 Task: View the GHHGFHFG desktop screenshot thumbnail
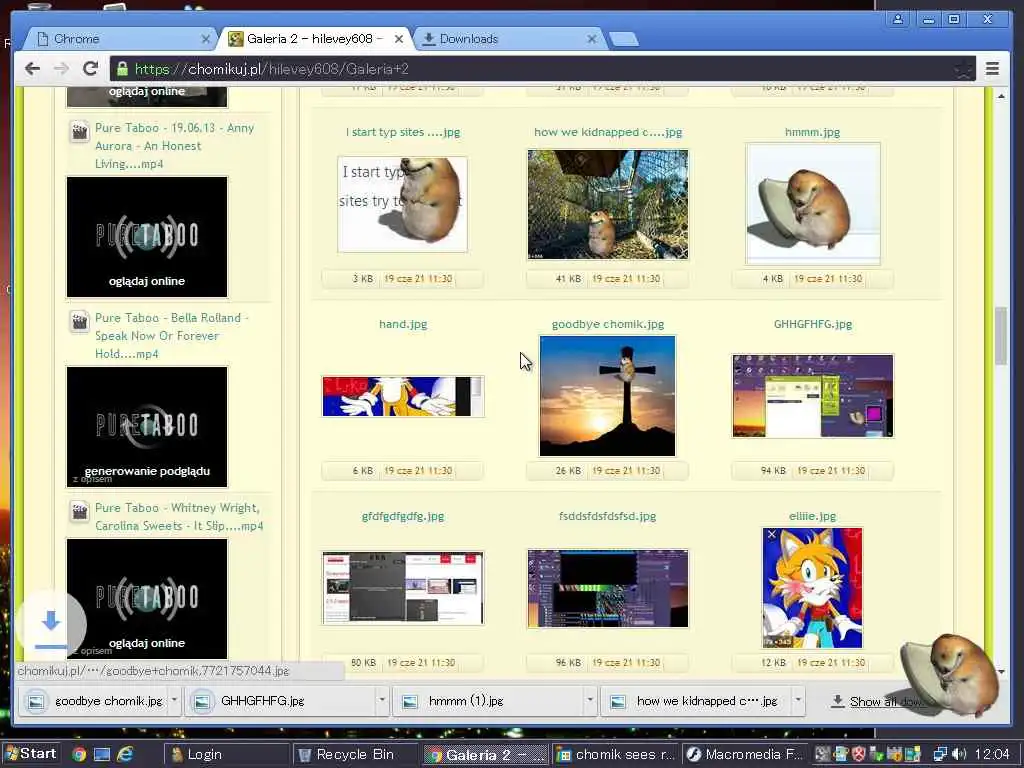point(813,396)
